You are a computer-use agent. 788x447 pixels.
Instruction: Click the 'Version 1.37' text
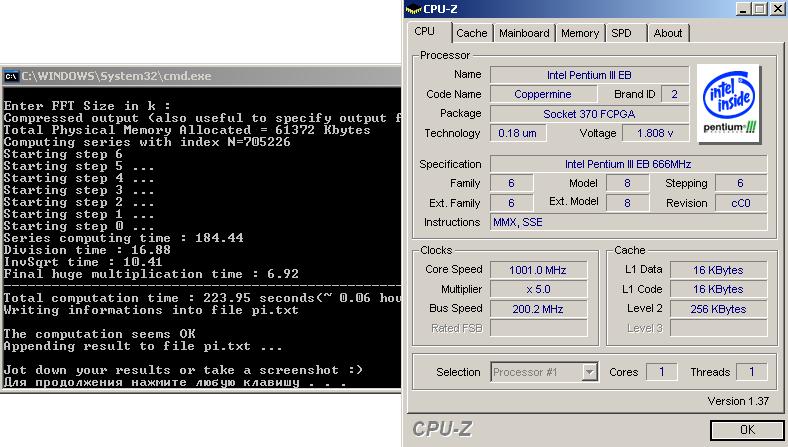[x=738, y=401]
